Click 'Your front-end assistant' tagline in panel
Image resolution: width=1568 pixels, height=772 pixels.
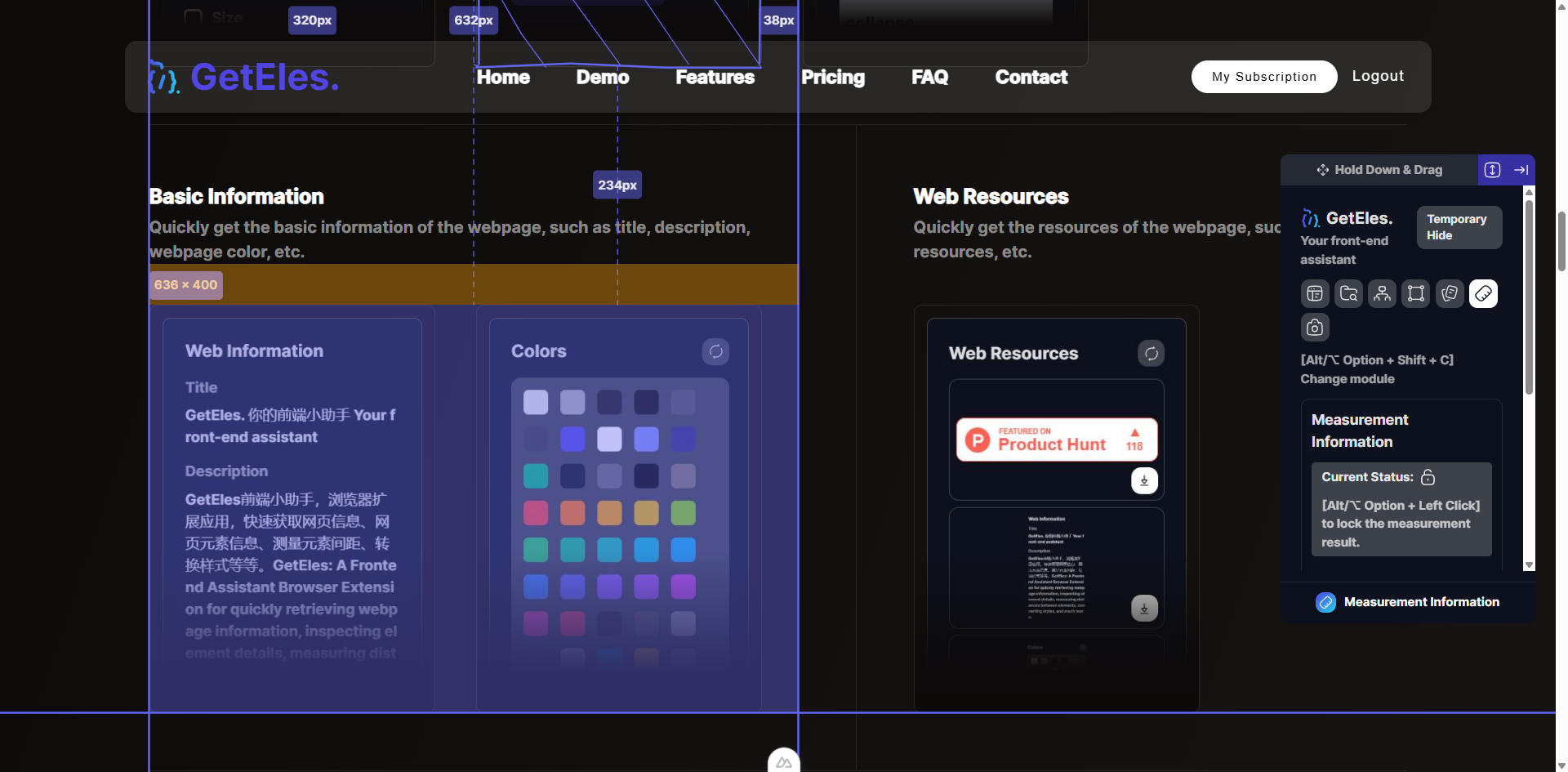pos(1344,250)
